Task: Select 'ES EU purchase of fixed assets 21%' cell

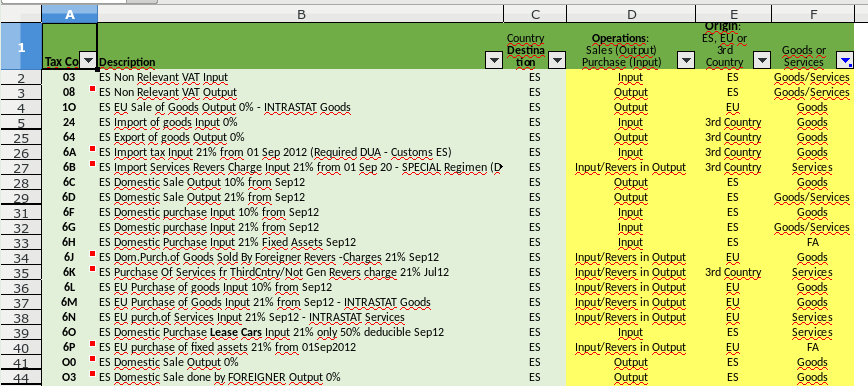Action: pyautogui.click(x=301, y=347)
